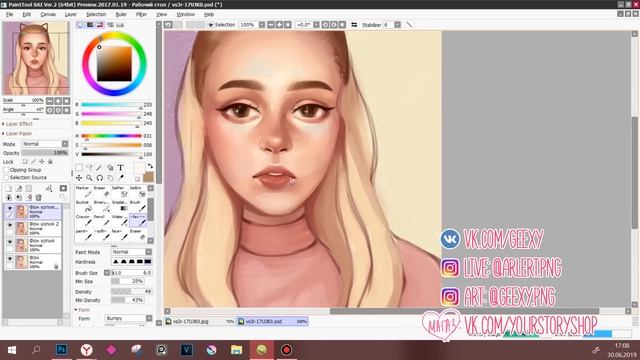Open the rotation angle dropdown
The height and width of the screenshot is (360, 640).
316,25
